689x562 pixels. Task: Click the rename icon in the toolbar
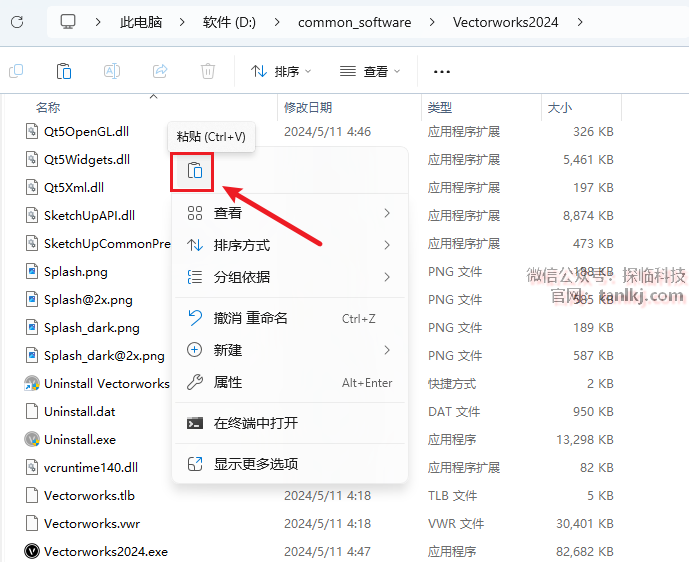point(112,71)
